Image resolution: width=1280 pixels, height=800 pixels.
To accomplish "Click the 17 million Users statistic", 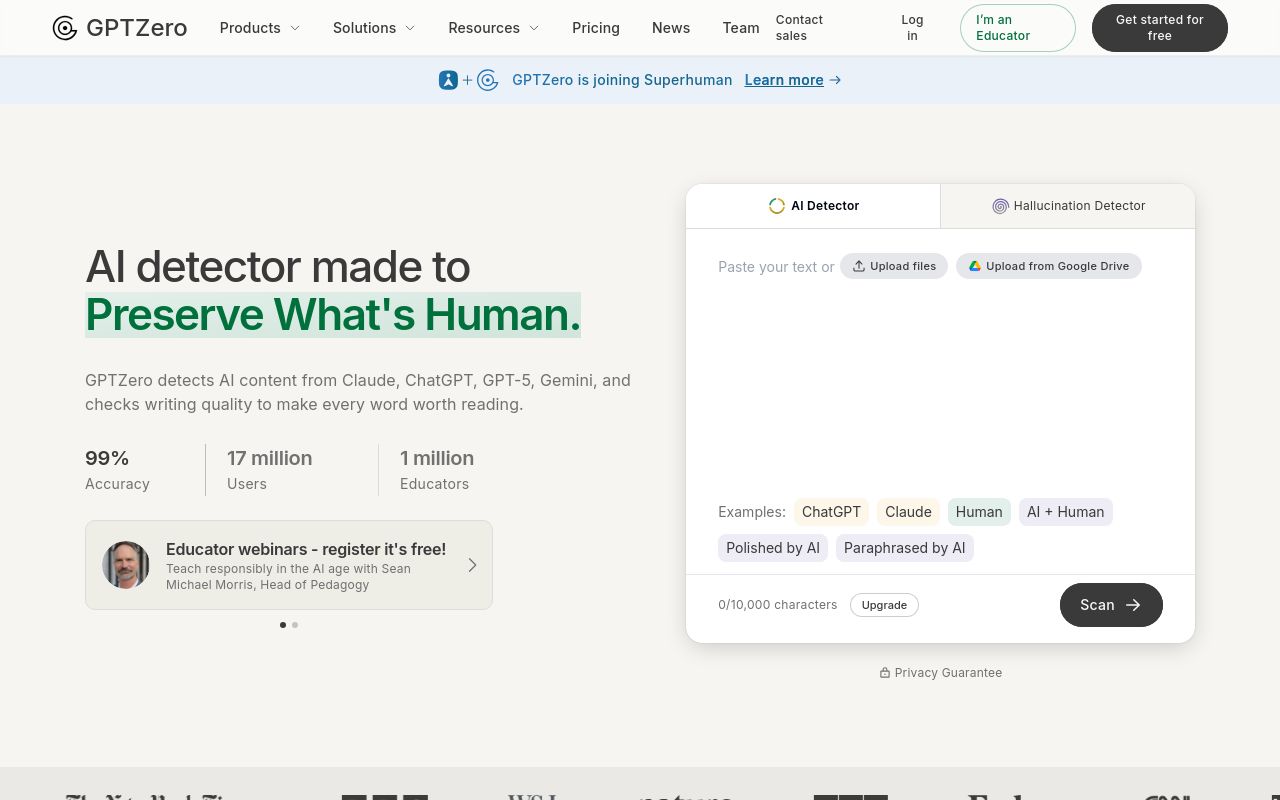I will (269, 470).
